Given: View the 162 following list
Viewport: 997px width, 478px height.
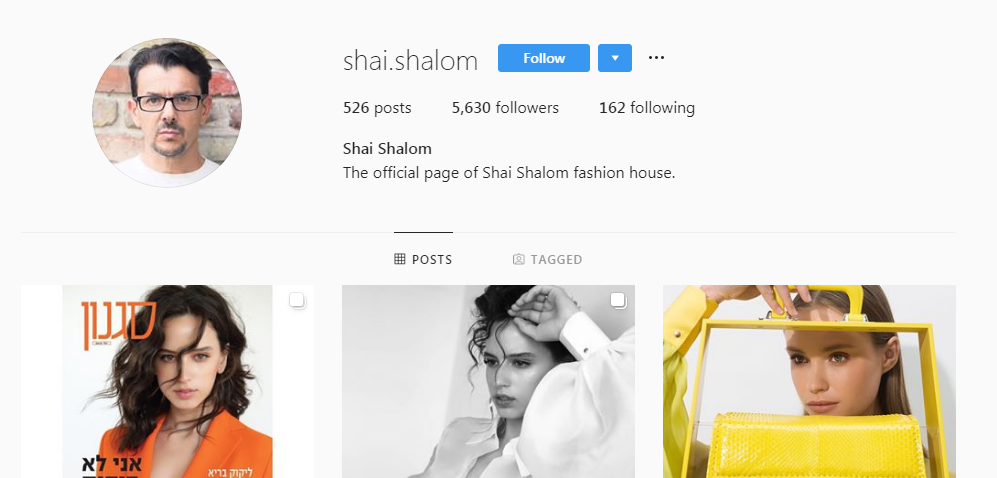Looking at the screenshot, I should (x=647, y=108).
